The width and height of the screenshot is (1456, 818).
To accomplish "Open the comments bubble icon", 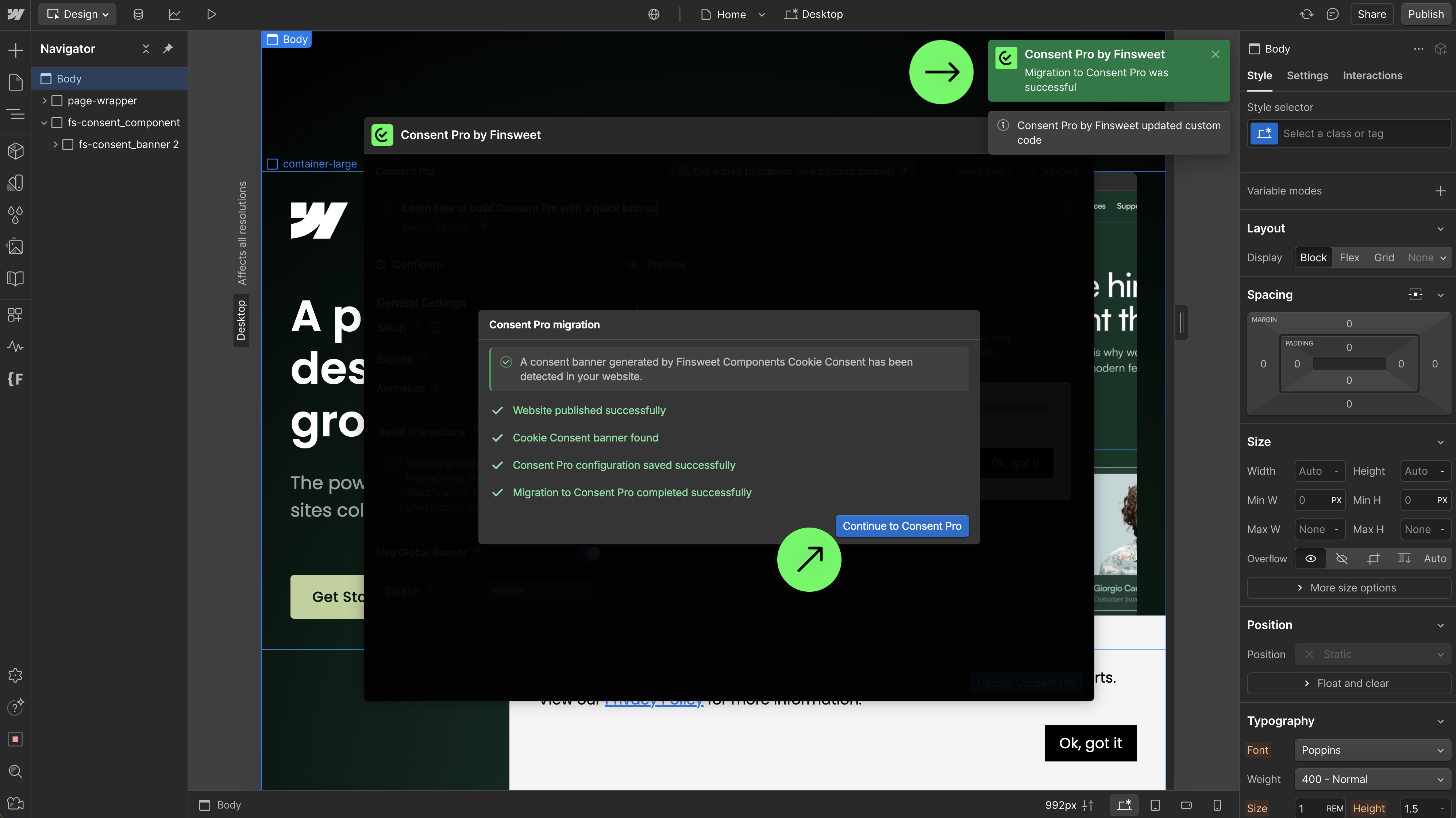I will pos(1332,14).
